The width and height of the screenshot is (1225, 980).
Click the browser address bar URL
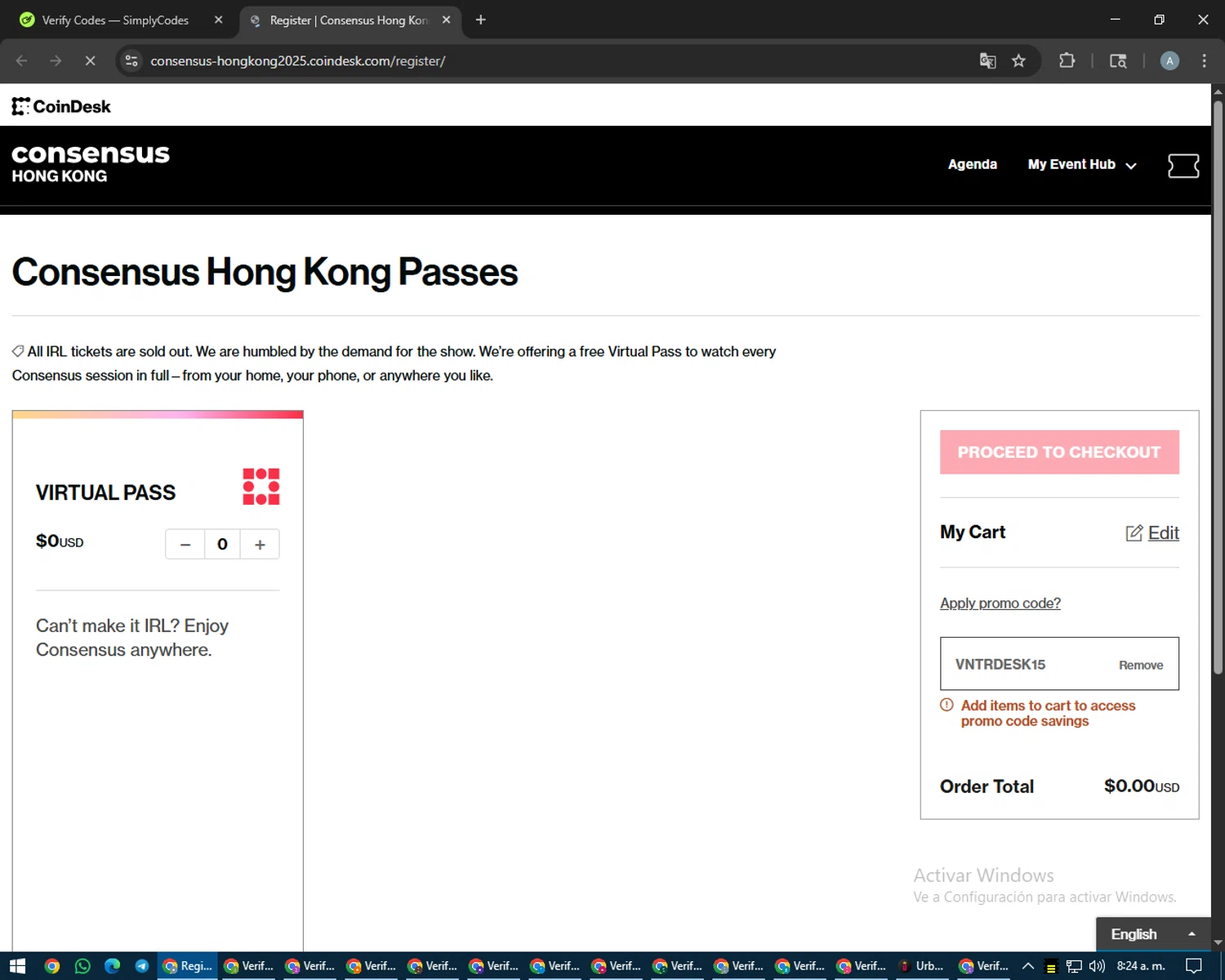click(297, 60)
